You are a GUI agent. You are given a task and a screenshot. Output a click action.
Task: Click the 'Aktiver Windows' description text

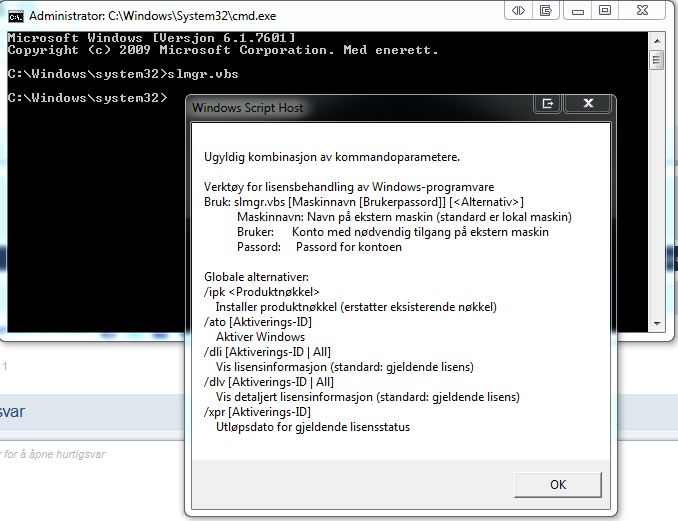260,337
